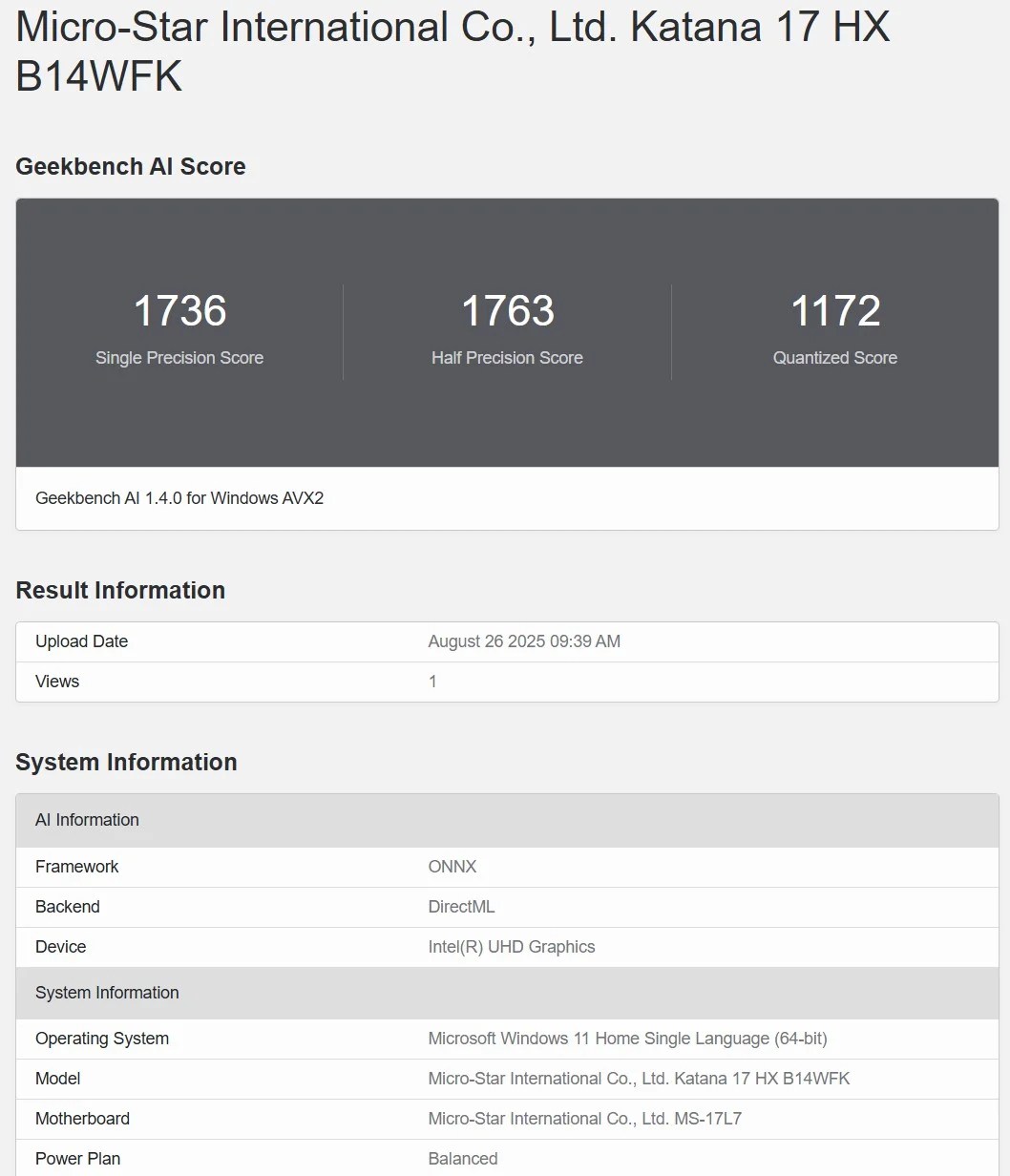Select the DirectML backend value
Viewport: 1010px width, 1176px height.
pos(462,907)
